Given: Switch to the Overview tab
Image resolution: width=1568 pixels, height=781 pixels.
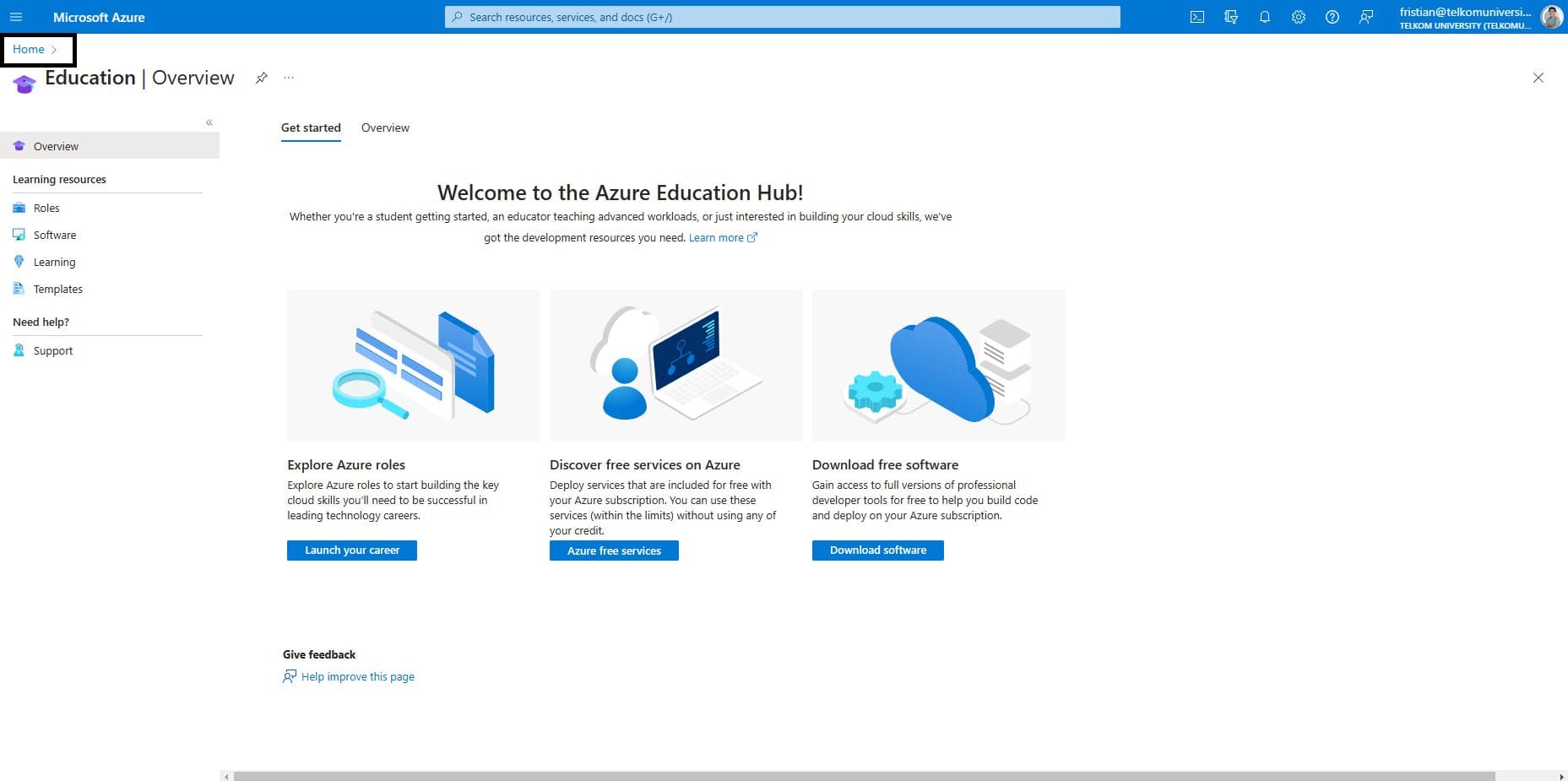Looking at the screenshot, I should coord(385,127).
